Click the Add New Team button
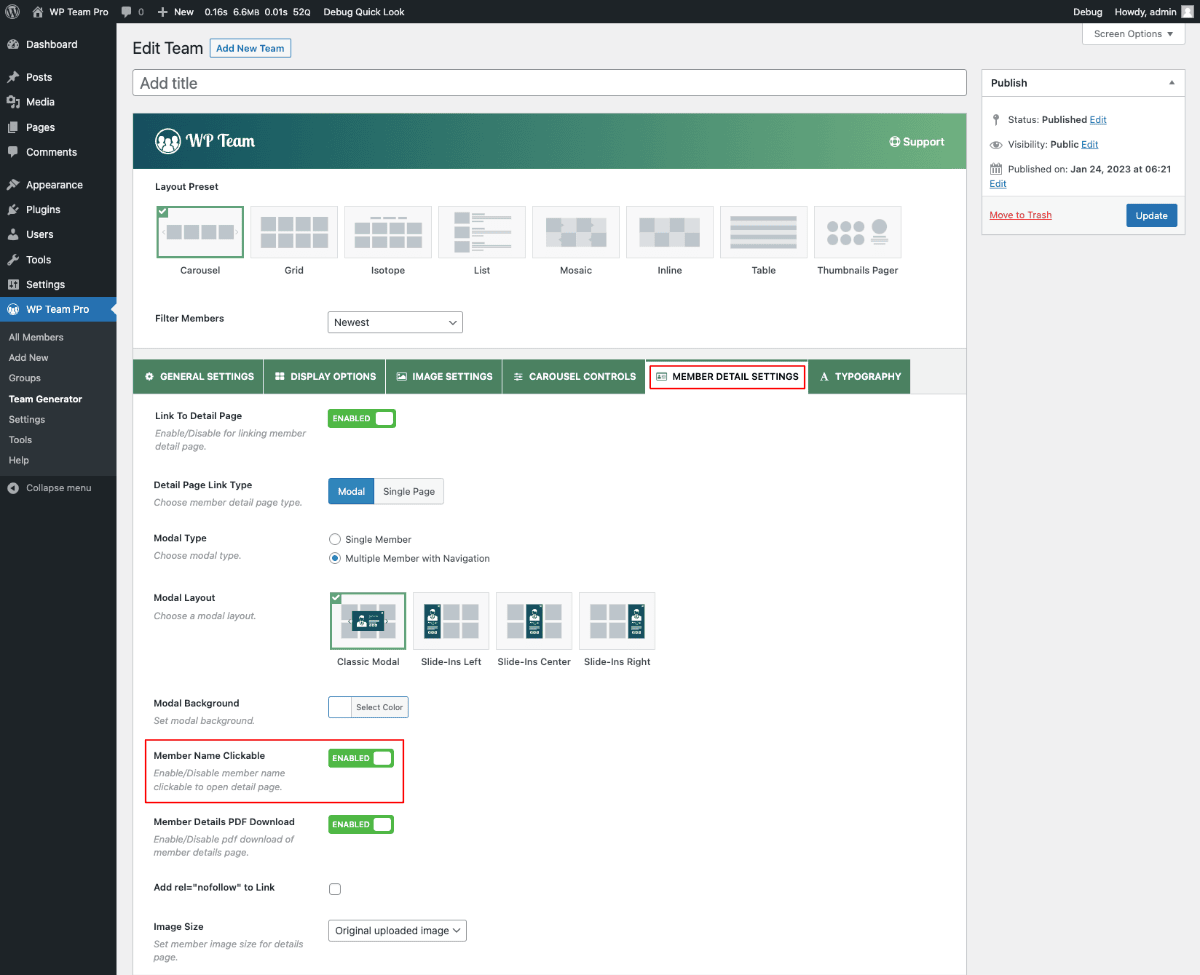This screenshot has height=975, width=1200. coord(250,48)
